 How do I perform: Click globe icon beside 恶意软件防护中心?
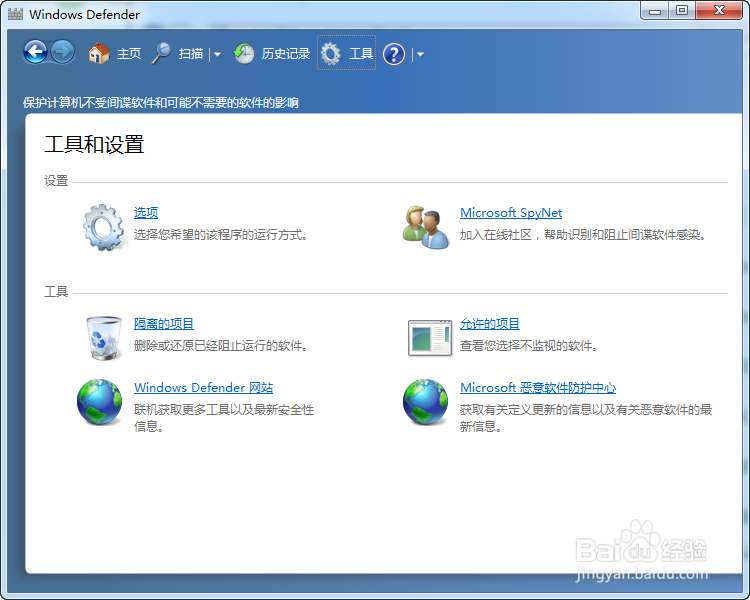click(x=426, y=402)
